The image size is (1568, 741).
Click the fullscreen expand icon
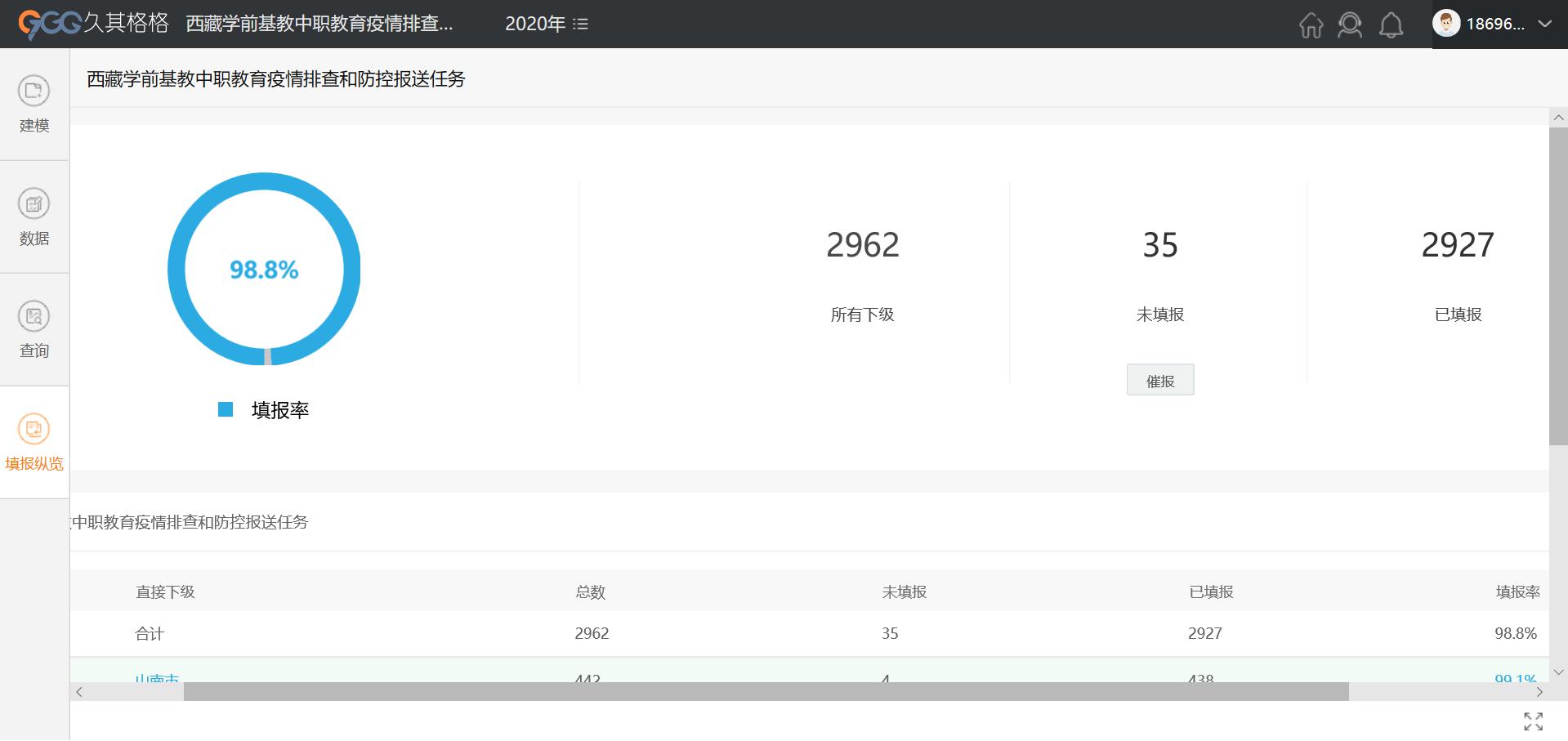click(1533, 721)
